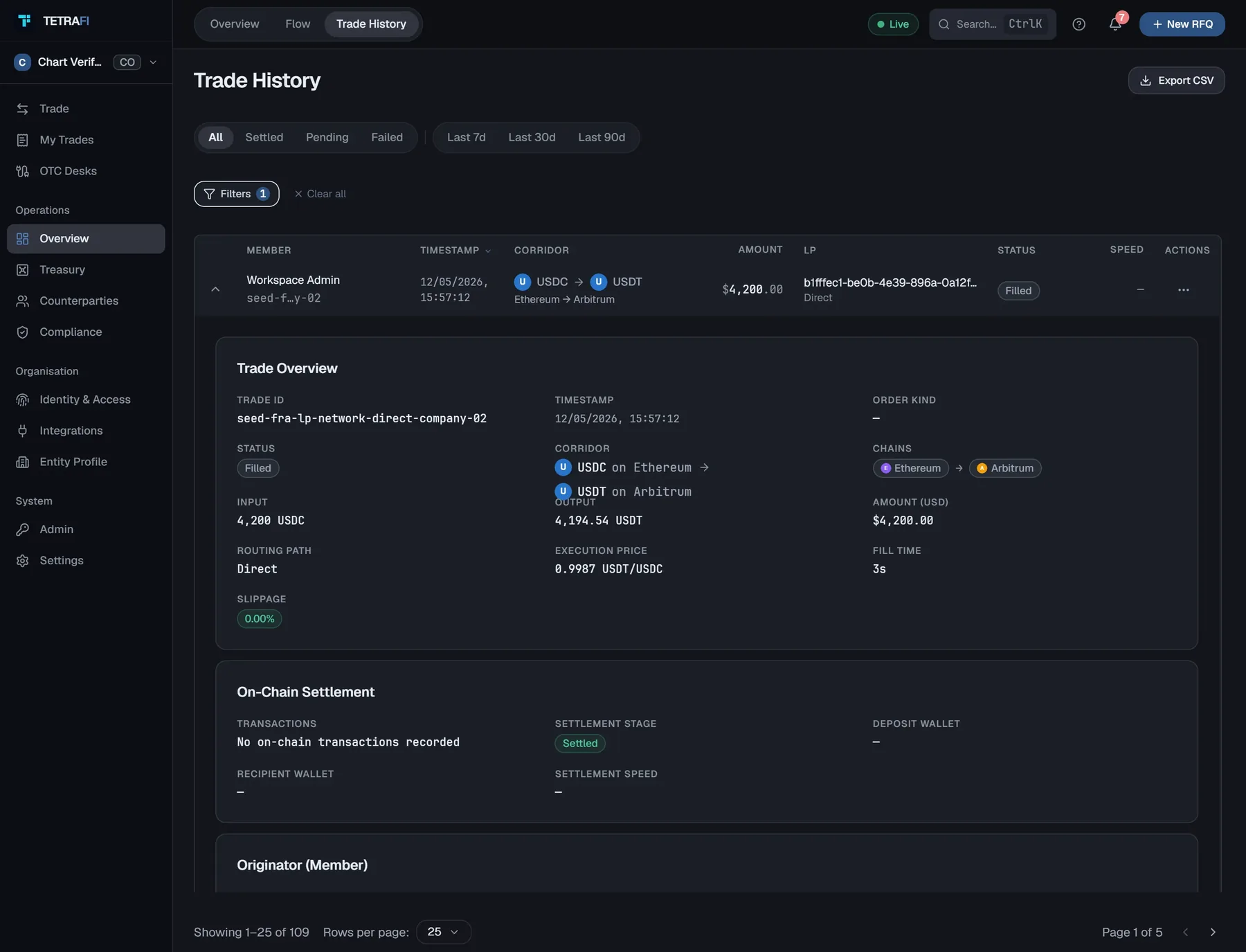This screenshot has width=1246, height=952.
Task: Open the Chart Verif workspace switcher chevron
Action: click(x=153, y=62)
